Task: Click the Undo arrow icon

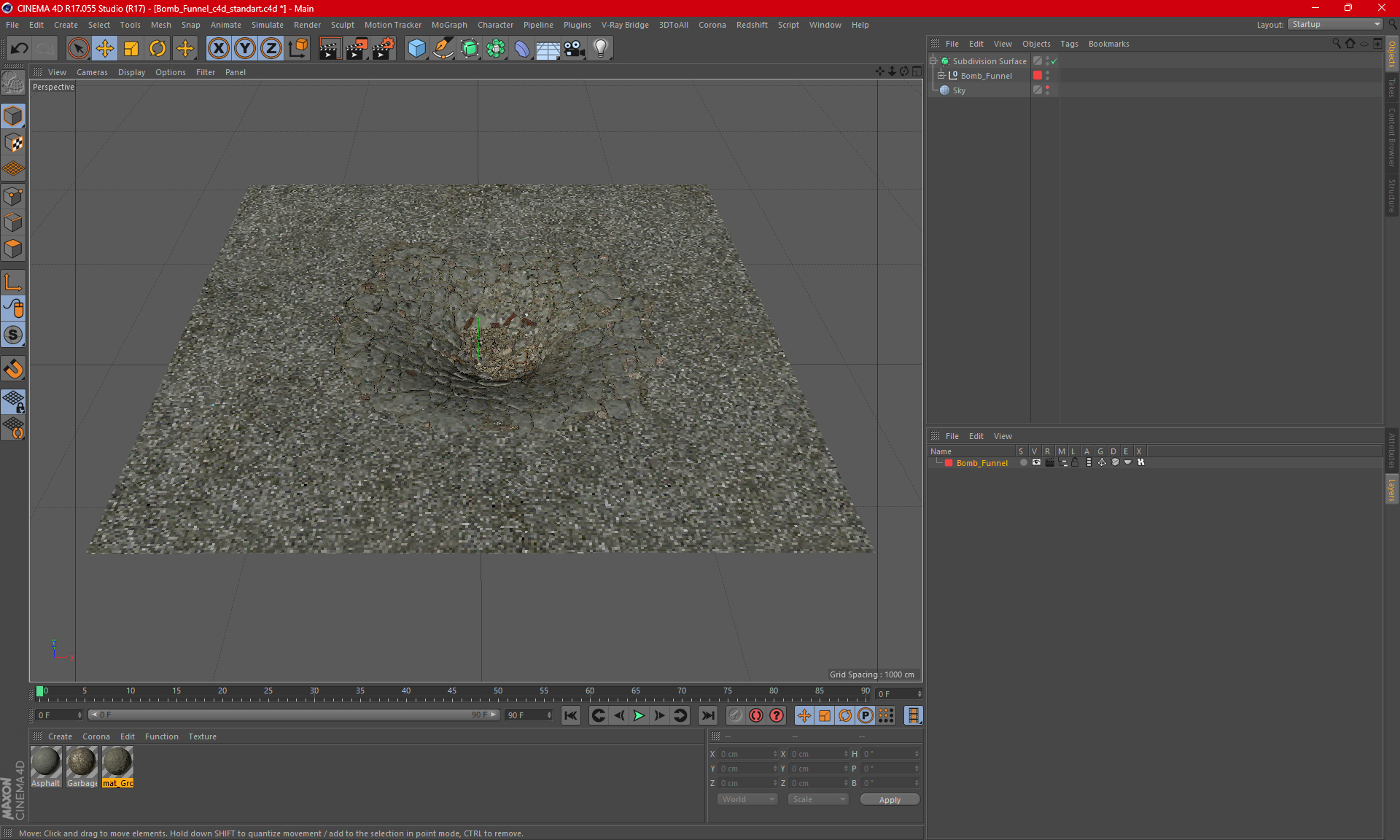Action: [20, 48]
